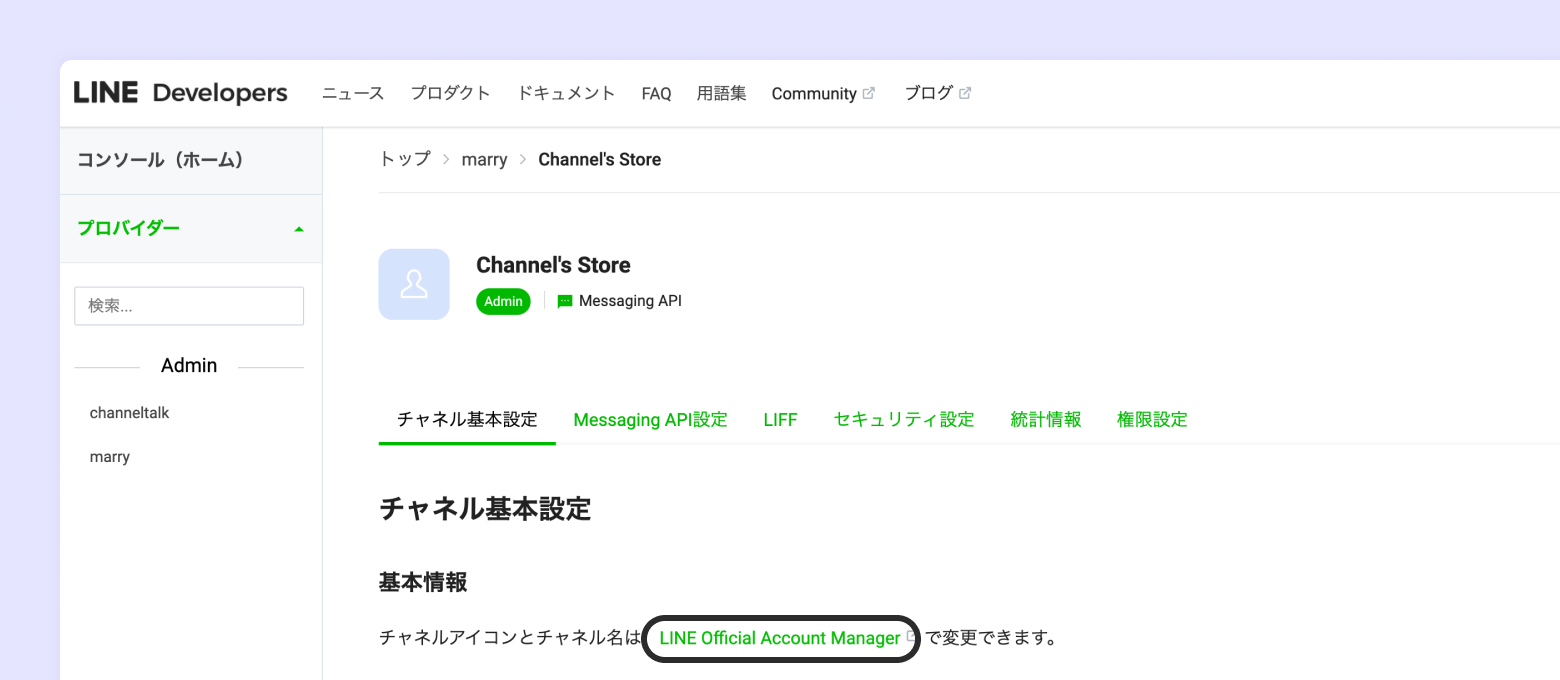Click the green Messaging API chat icon
Viewport: 1560px width, 680px height.
(565, 301)
